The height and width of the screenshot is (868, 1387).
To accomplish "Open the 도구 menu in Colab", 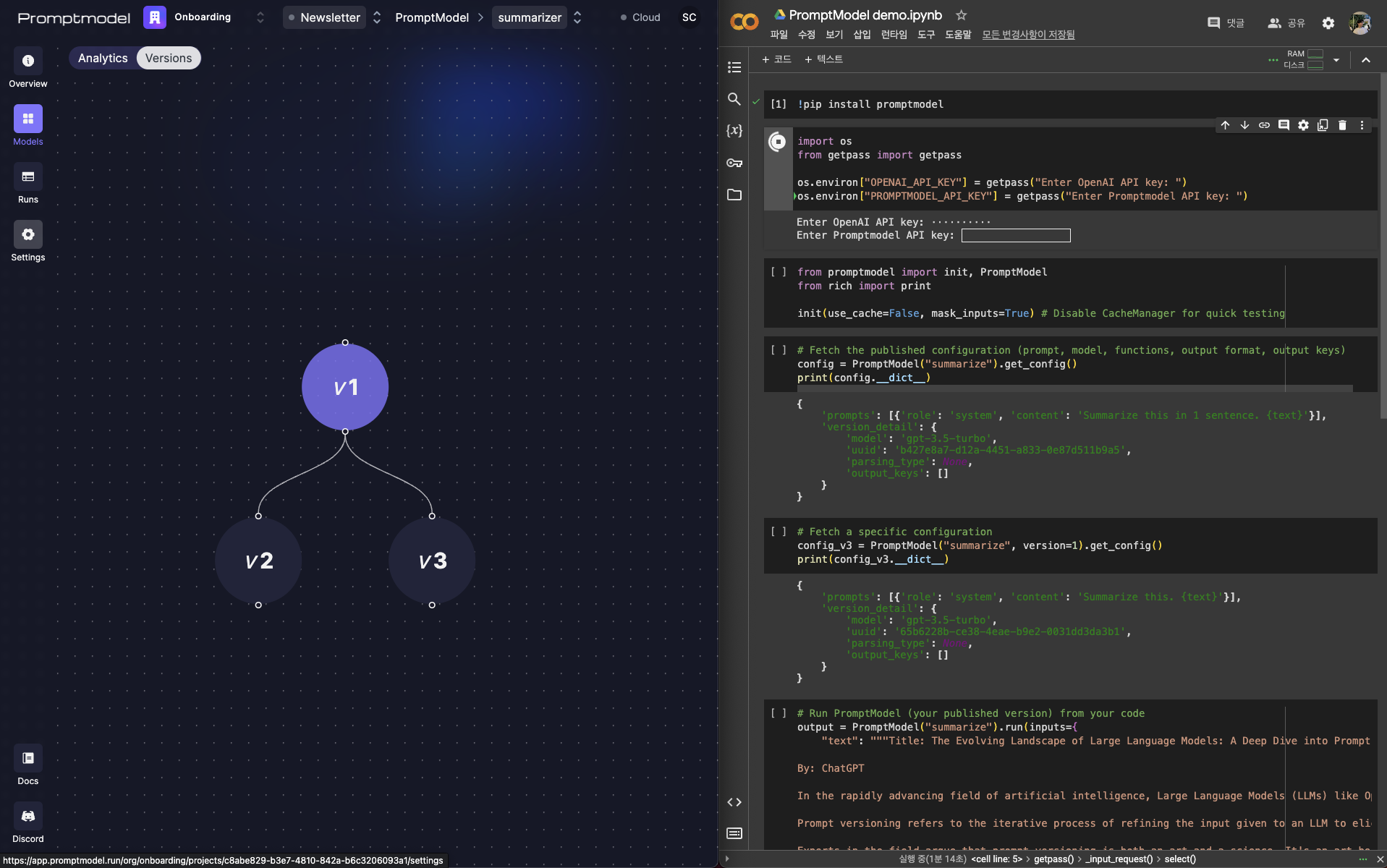I will pyautogui.click(x=926, y=35).
